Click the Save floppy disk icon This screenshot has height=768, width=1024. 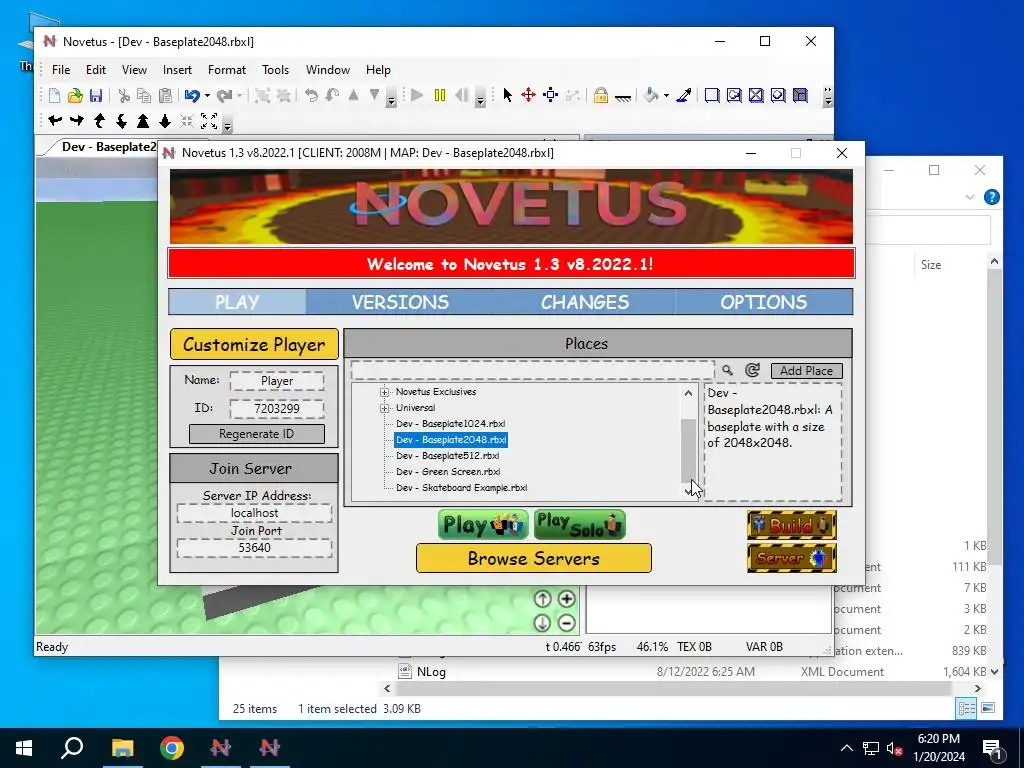[x=96, y=96]
